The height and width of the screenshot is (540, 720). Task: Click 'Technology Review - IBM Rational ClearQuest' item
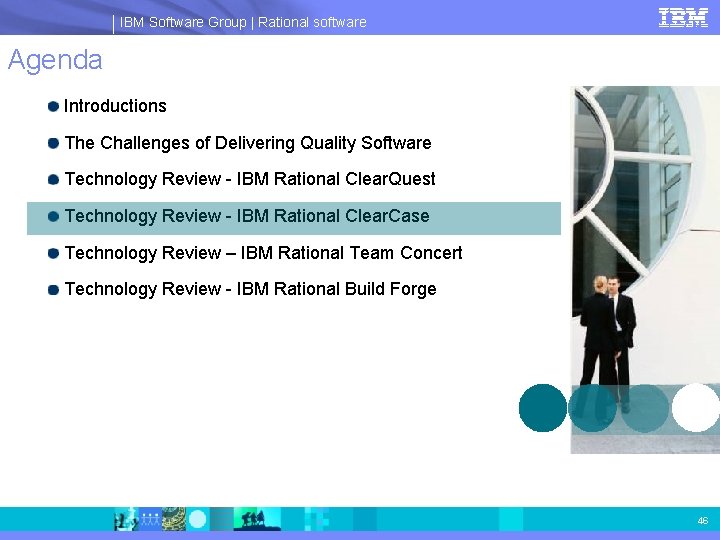pyautogui.click(x=250, y=179)
